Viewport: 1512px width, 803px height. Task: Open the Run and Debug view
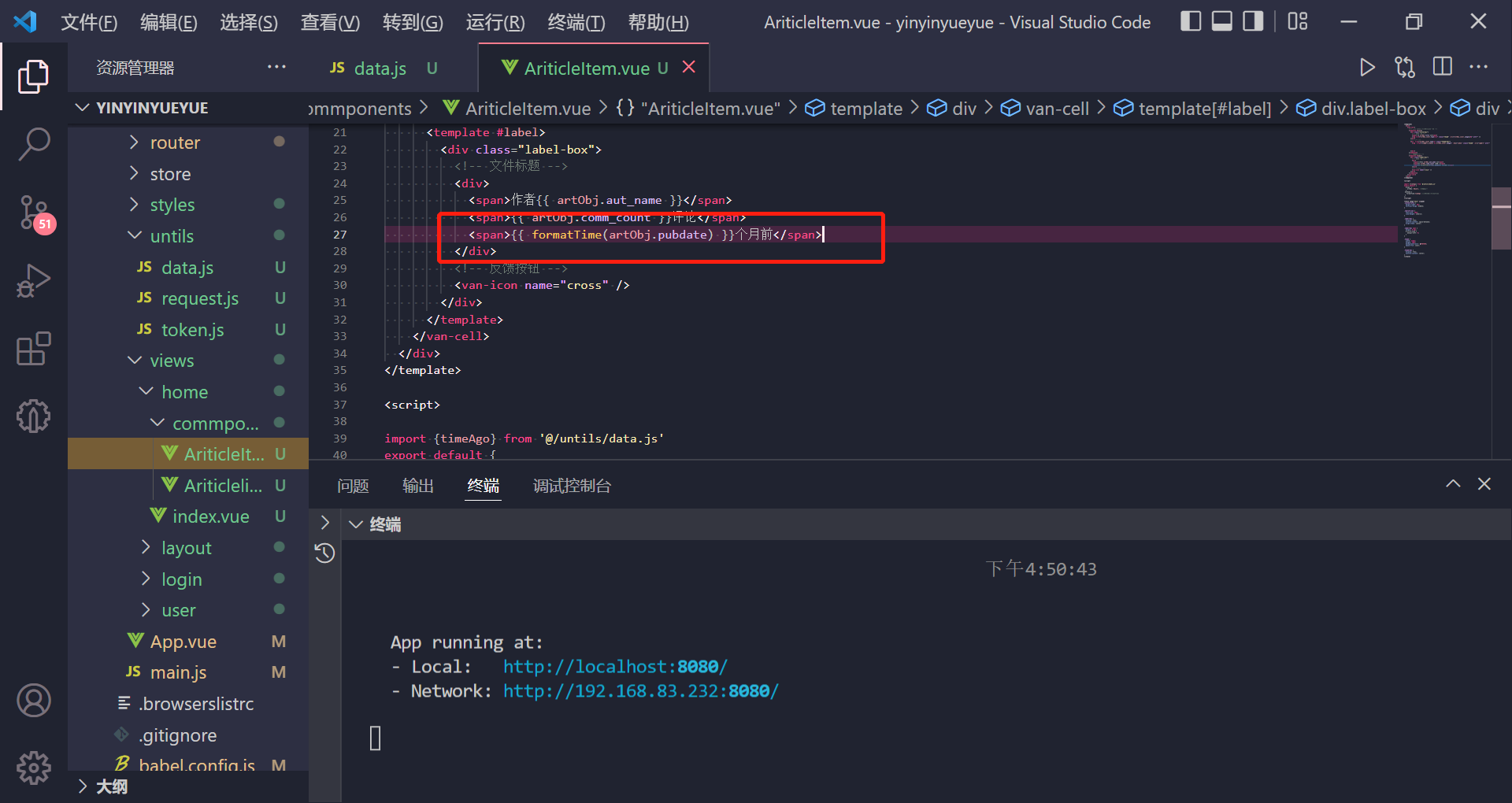tap(33, 280)
